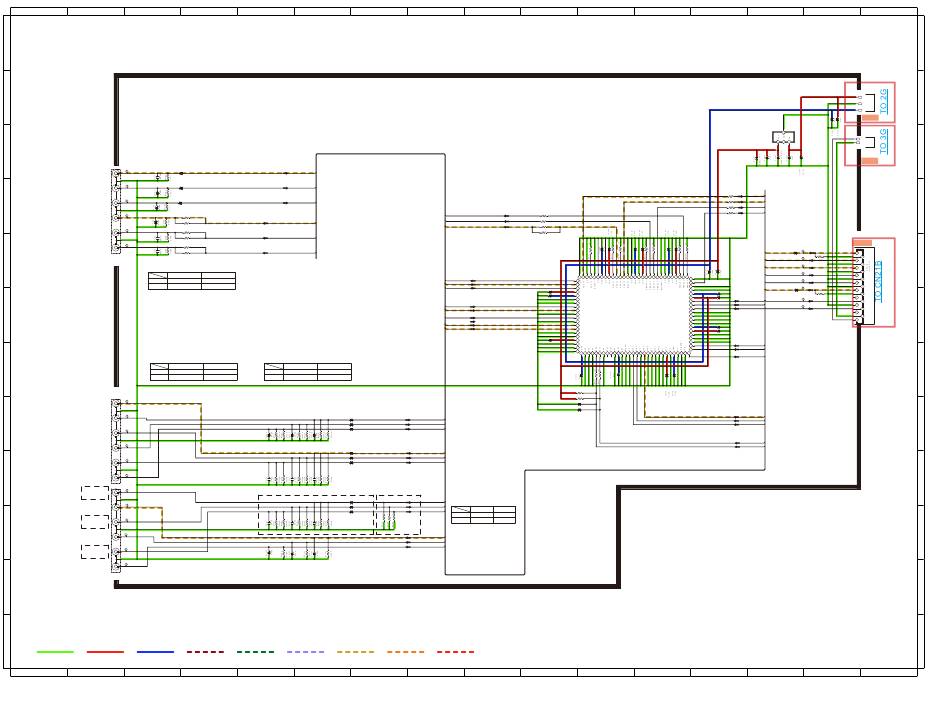This screenshot has height=702, width=950.
Task: Click the solid green line legend sample
Action: 55,652
